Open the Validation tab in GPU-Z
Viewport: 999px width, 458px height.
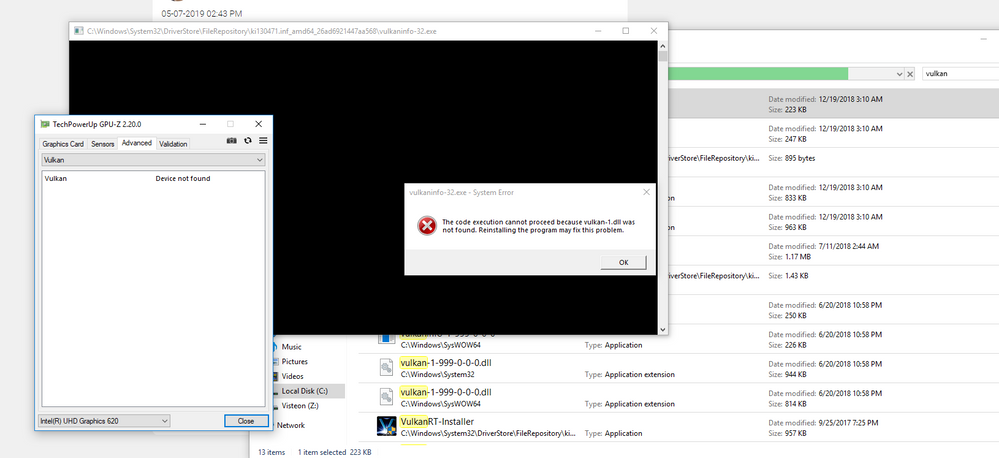173,144
